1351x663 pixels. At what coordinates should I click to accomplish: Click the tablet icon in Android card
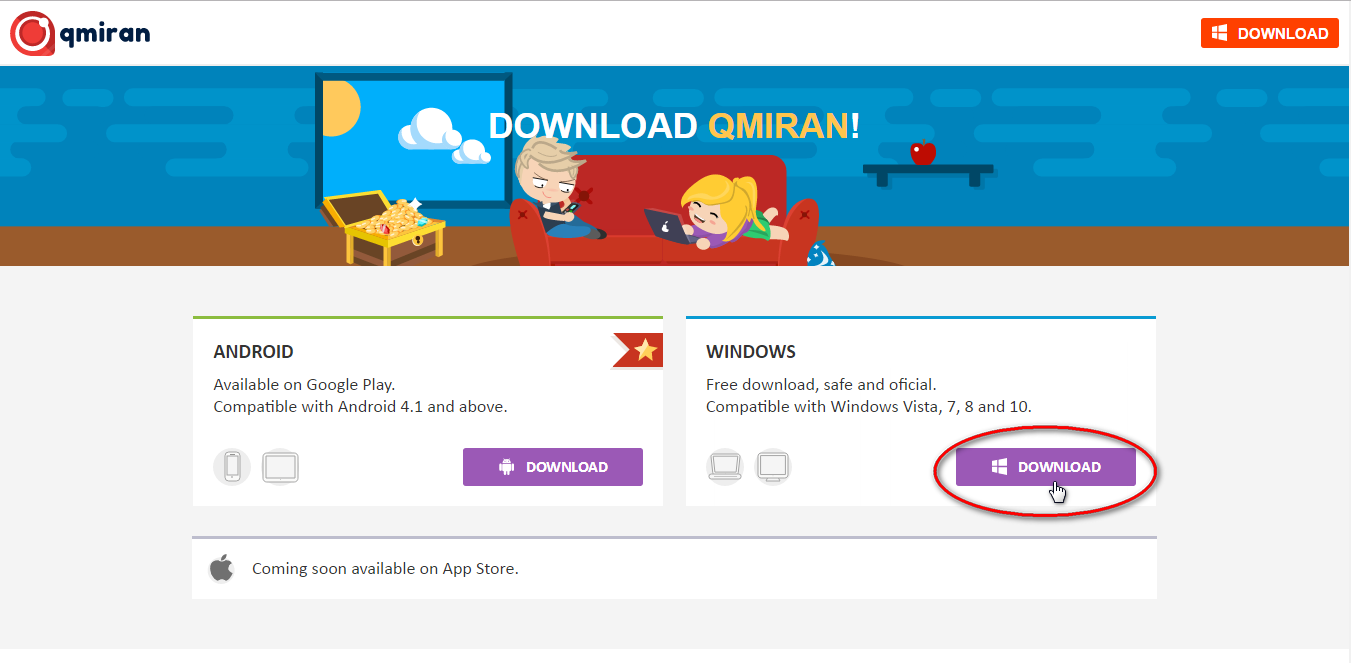[281, 466]
